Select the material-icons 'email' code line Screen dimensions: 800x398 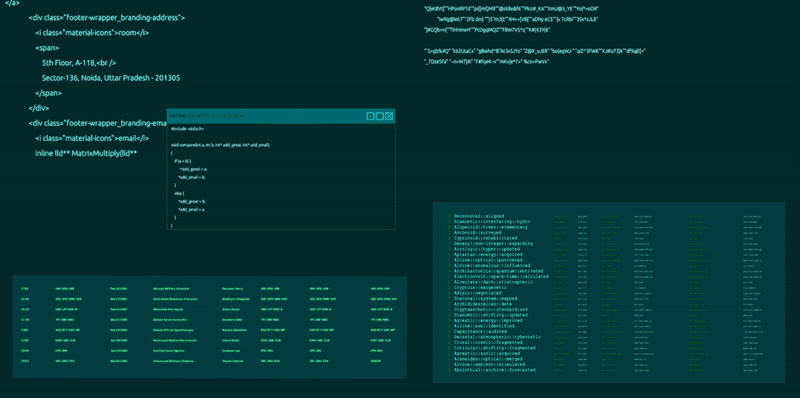(x=92, y=138)
